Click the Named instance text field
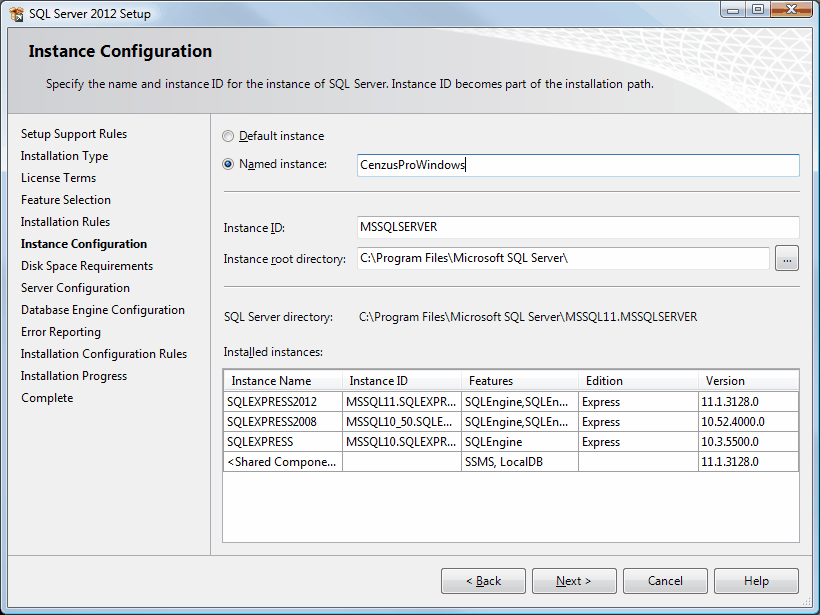Image resolution: width=820 pixels, height=615 pixels. pos(578,165)
